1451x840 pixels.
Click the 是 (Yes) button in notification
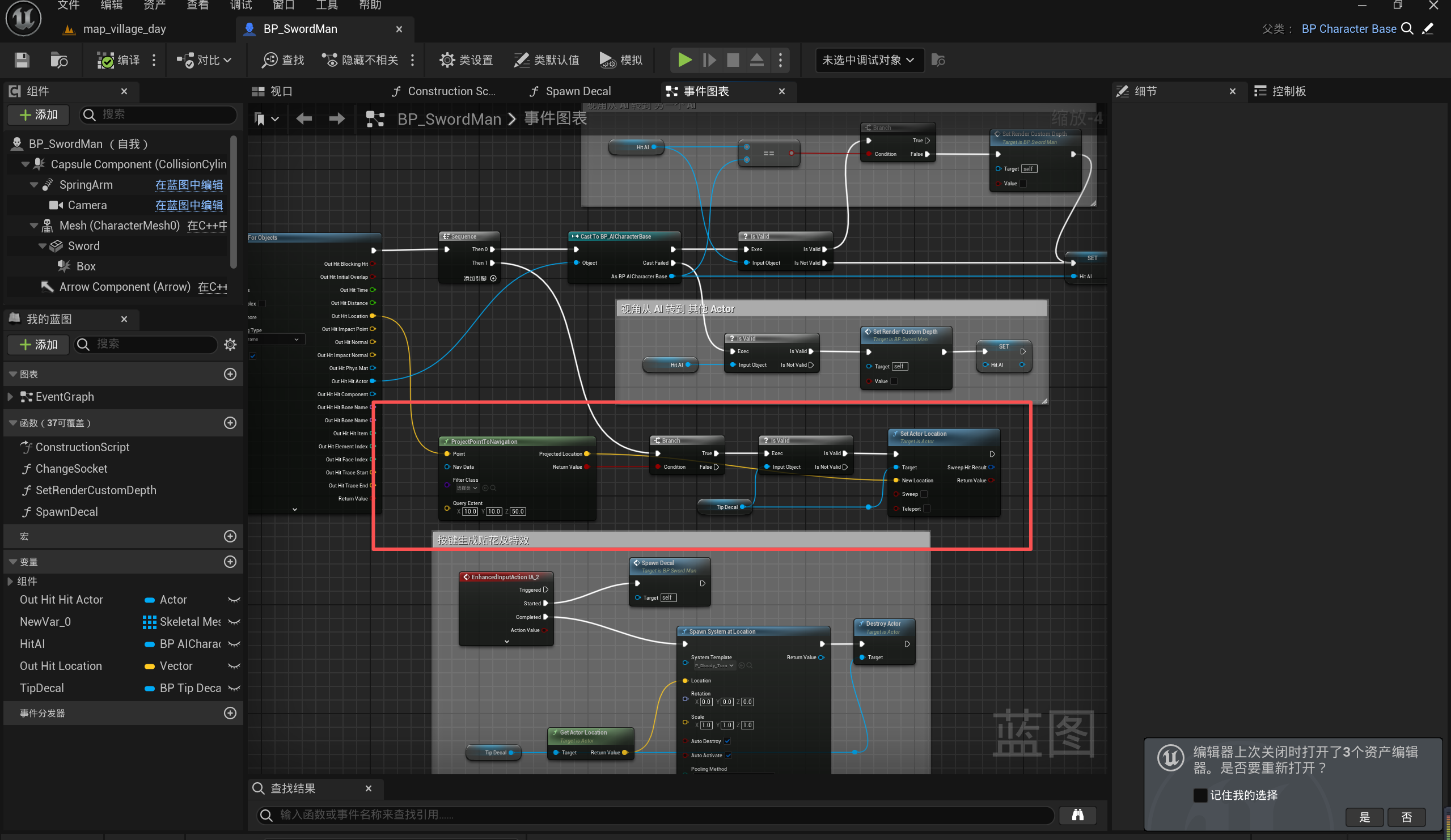tap(1364, 817)
